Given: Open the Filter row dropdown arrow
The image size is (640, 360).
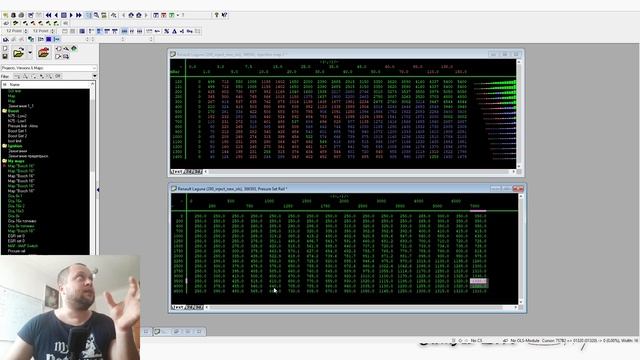Looking at the screenshot, I should pyautogui.click(x=95, y=76).
